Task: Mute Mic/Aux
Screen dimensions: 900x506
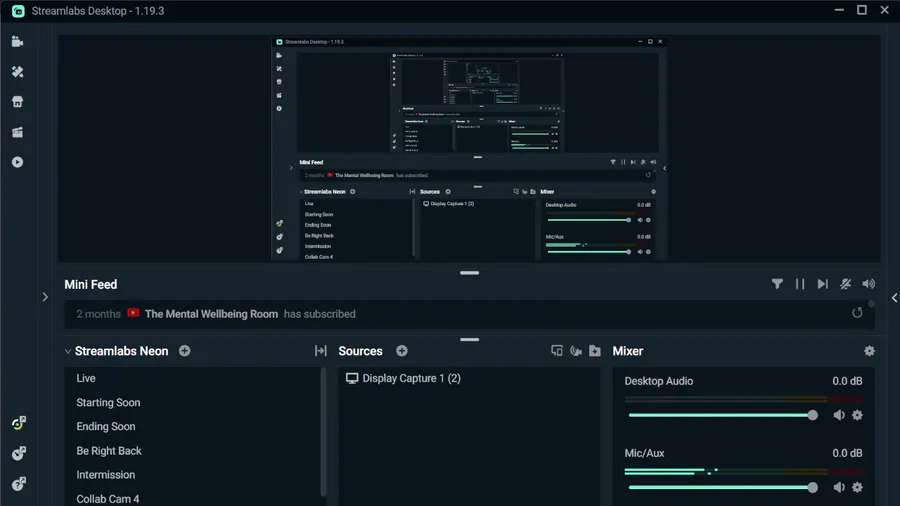Action: pos(839,487)
